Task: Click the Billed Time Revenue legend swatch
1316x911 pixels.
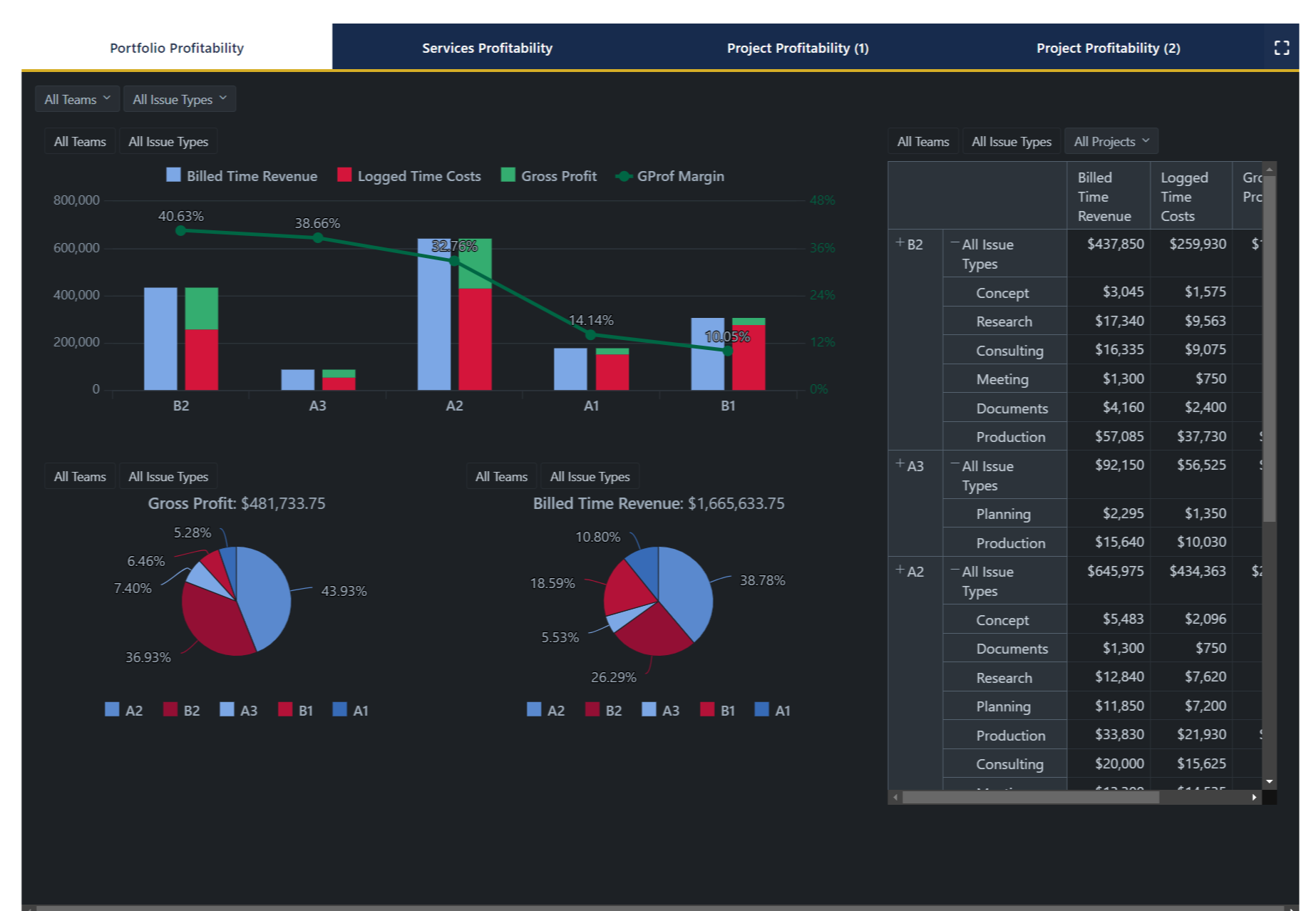Action: [173, 175]
